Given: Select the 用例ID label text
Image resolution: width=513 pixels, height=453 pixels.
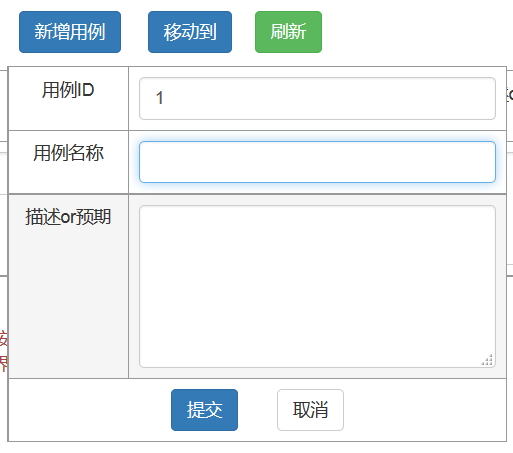Looking at the screenshot, I should [x=68, y=90].
